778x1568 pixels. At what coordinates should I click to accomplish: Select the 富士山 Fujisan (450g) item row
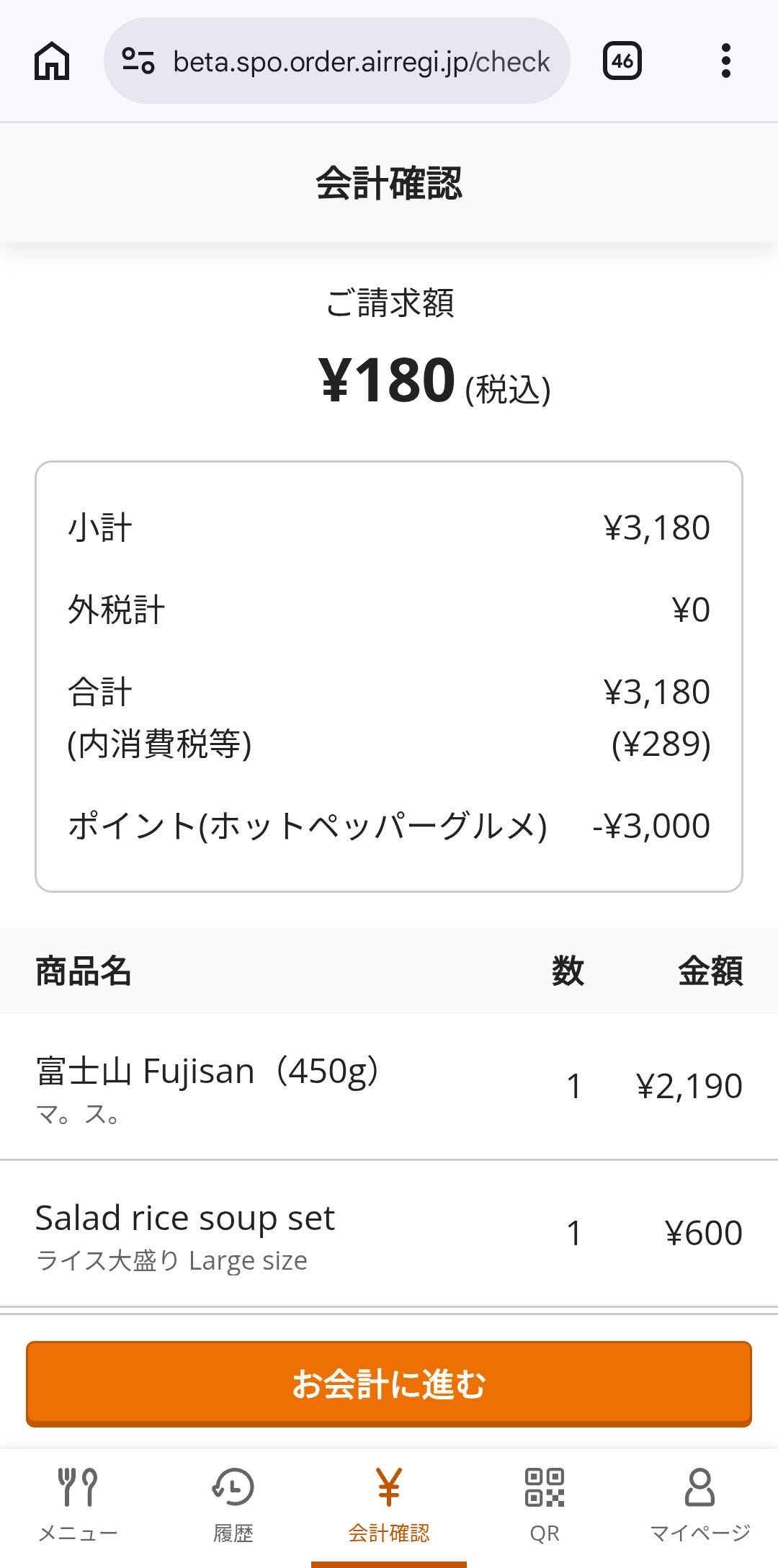(x=389, y=1087)
